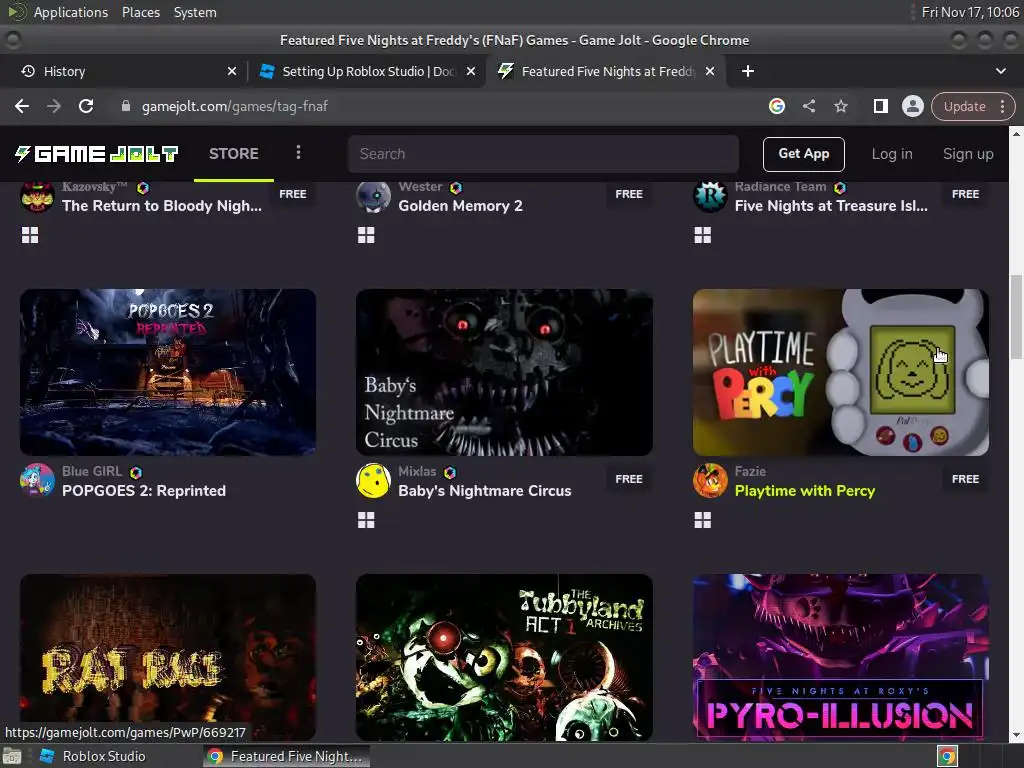This screenshot has height=768, width=1024.
Task: Open Baby's Nightmare Circus thumbnail
Action: [504, 372]
